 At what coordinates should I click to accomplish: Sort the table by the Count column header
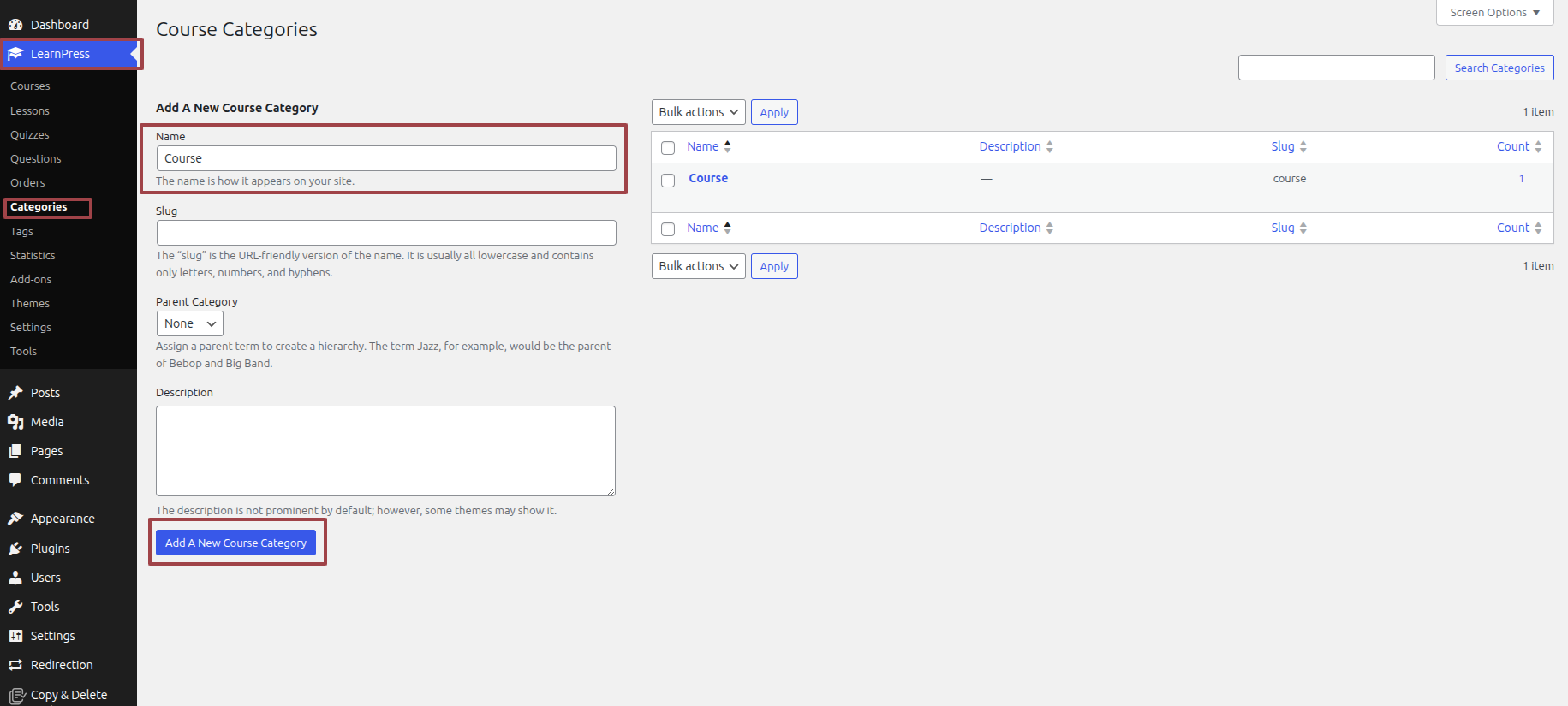[1512, 146]
